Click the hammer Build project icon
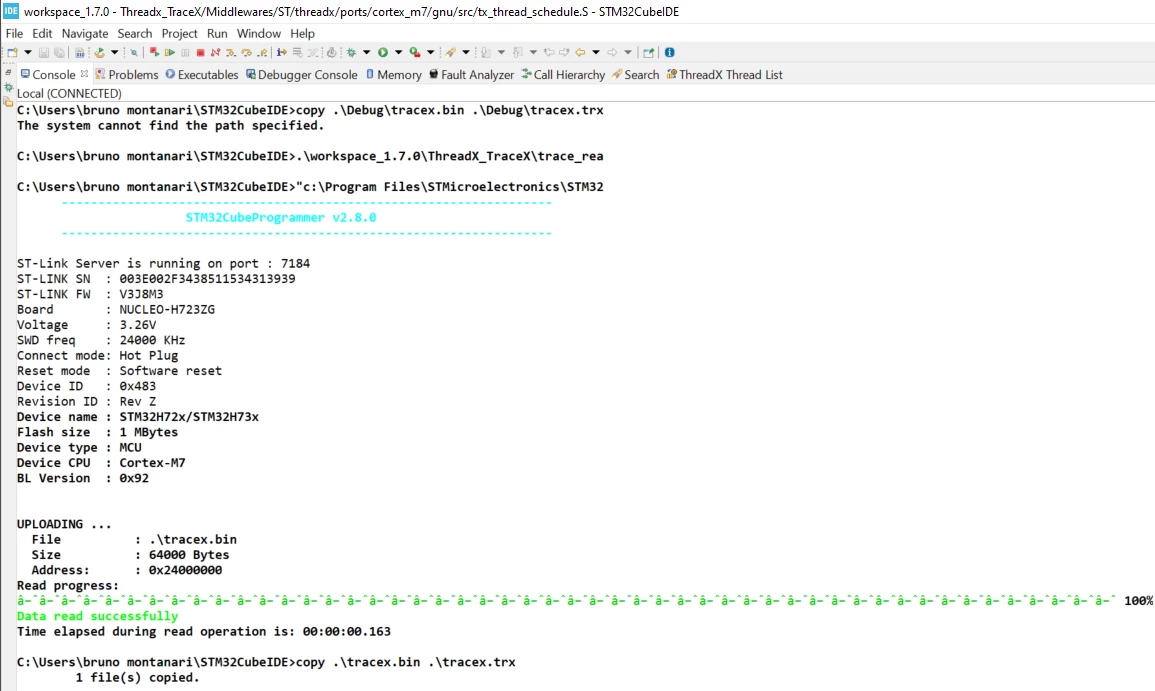Screen dimensions: 1155x691 99,52
